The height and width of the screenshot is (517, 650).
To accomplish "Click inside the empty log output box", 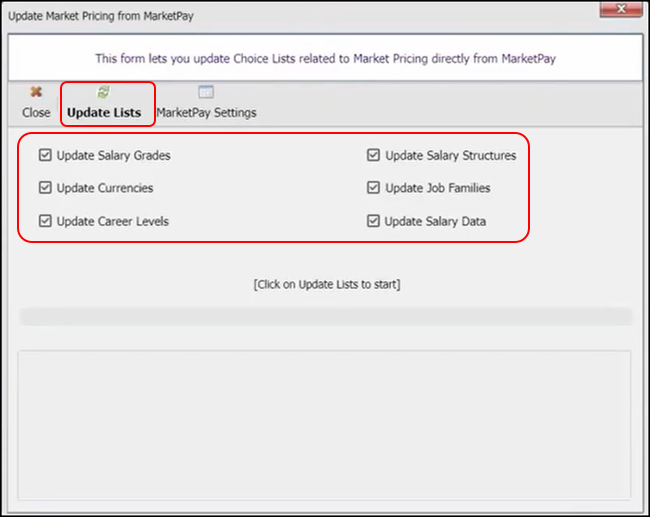I will point(325,424).
